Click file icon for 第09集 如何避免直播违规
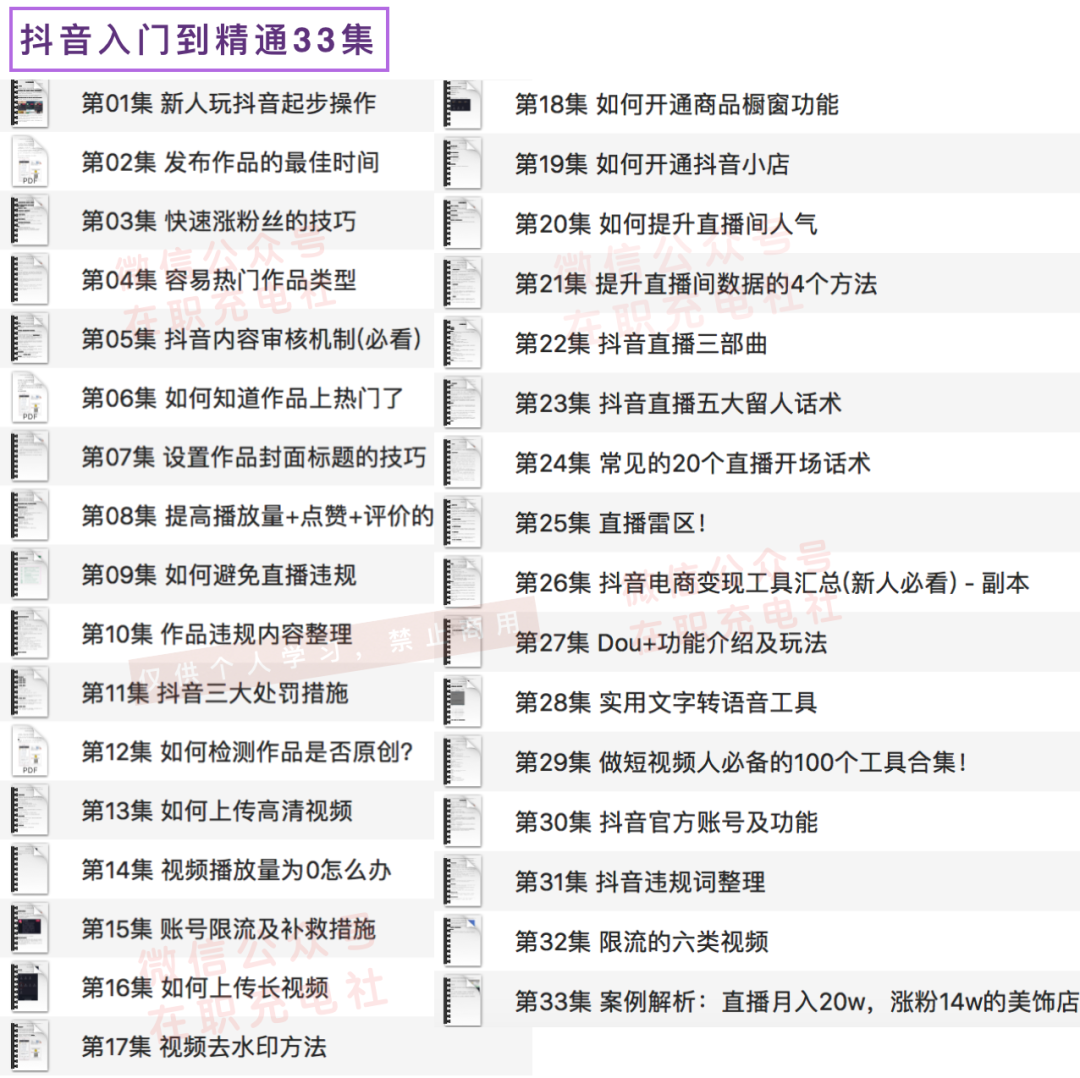1080x1078 pixels. point(30,574)
